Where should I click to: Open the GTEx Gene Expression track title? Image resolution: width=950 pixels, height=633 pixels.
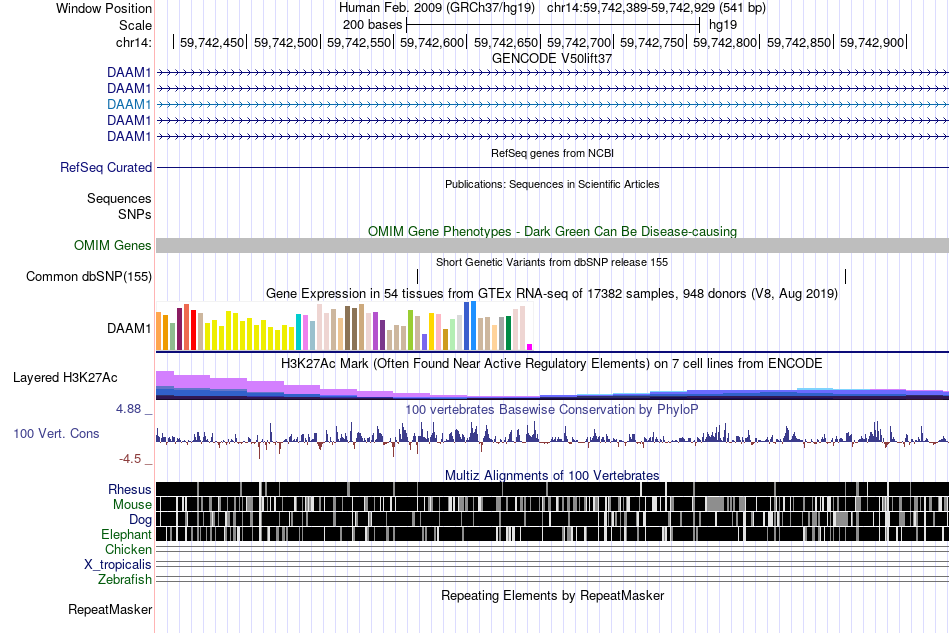552,294
